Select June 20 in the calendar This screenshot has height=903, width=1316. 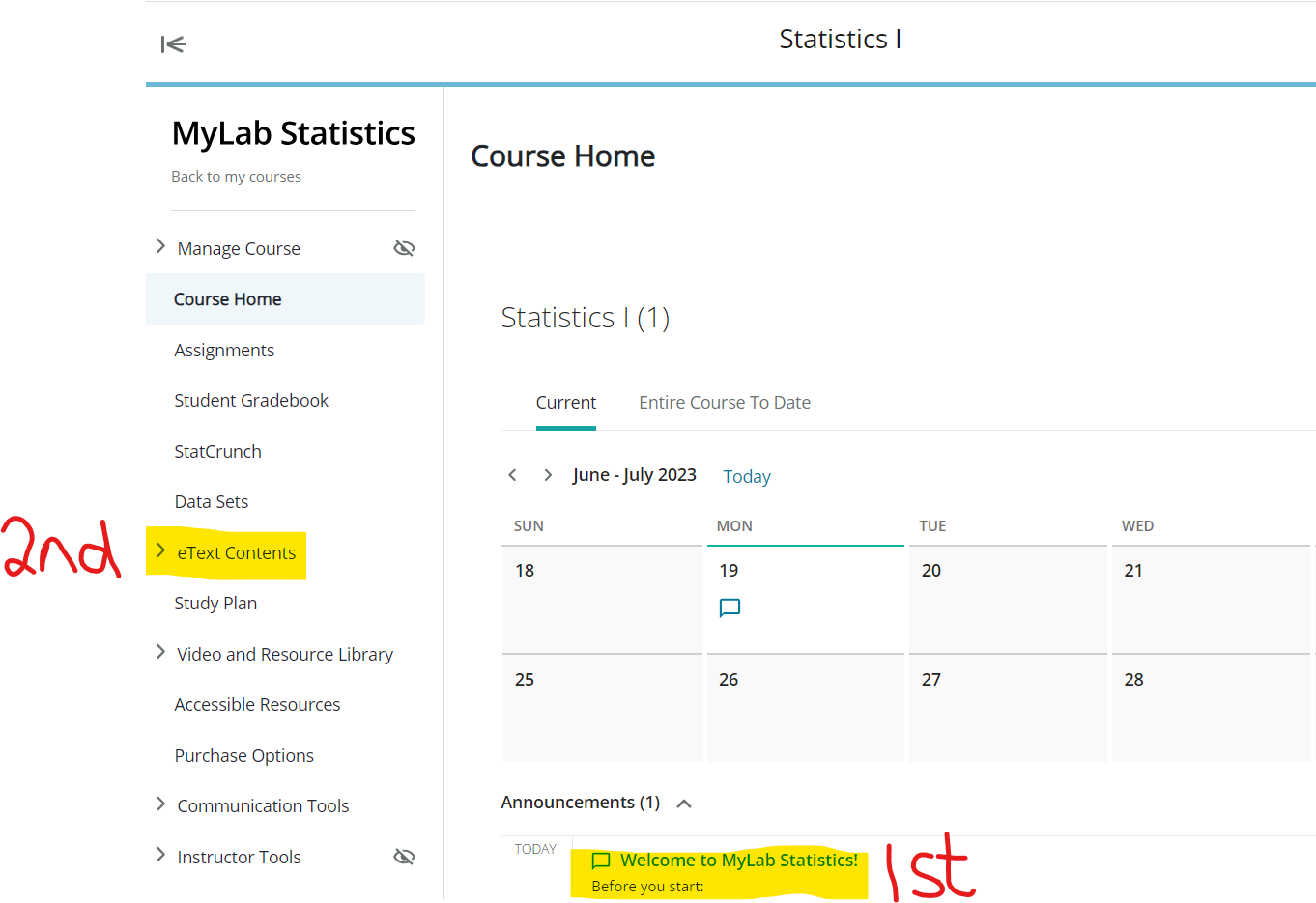[x=1008, y=600]
